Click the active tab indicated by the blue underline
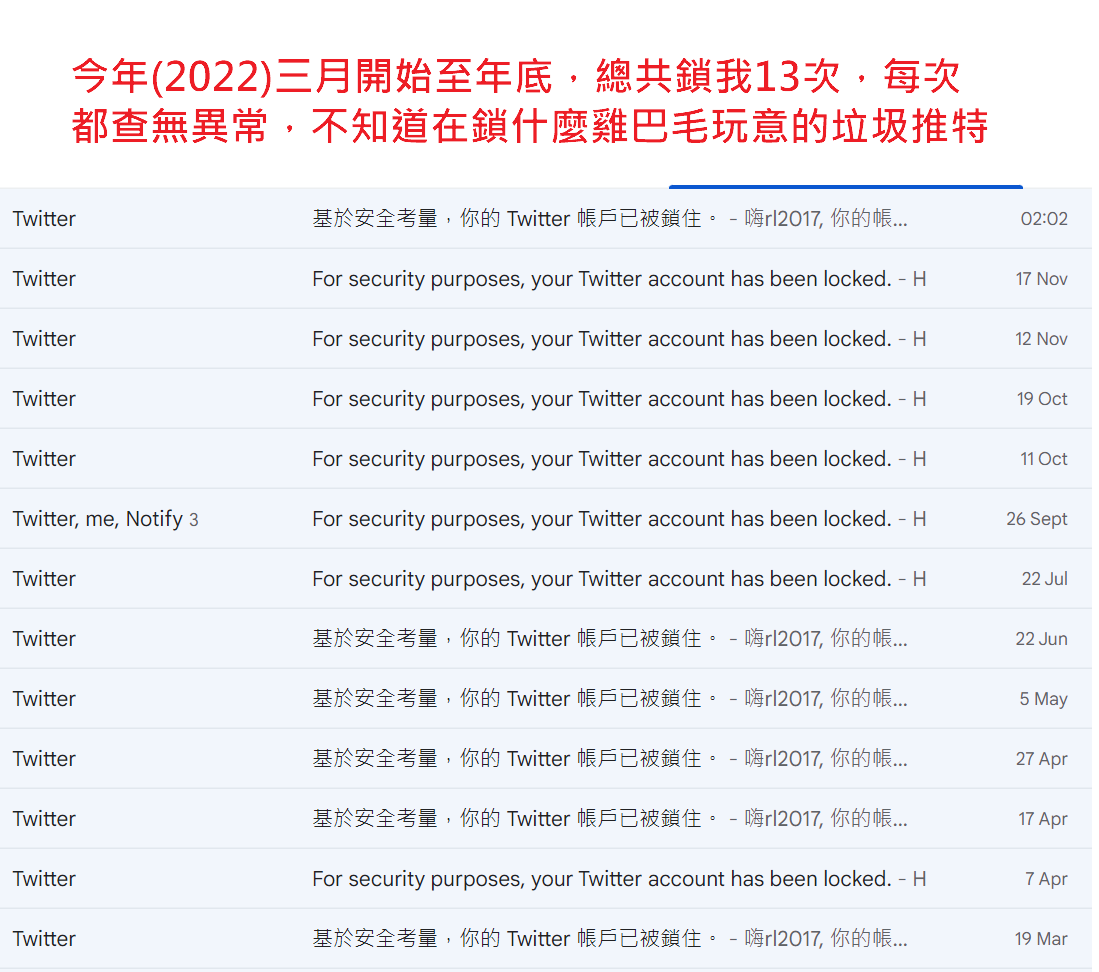This screenshot has height=972, width=1099. coord(846,186)
